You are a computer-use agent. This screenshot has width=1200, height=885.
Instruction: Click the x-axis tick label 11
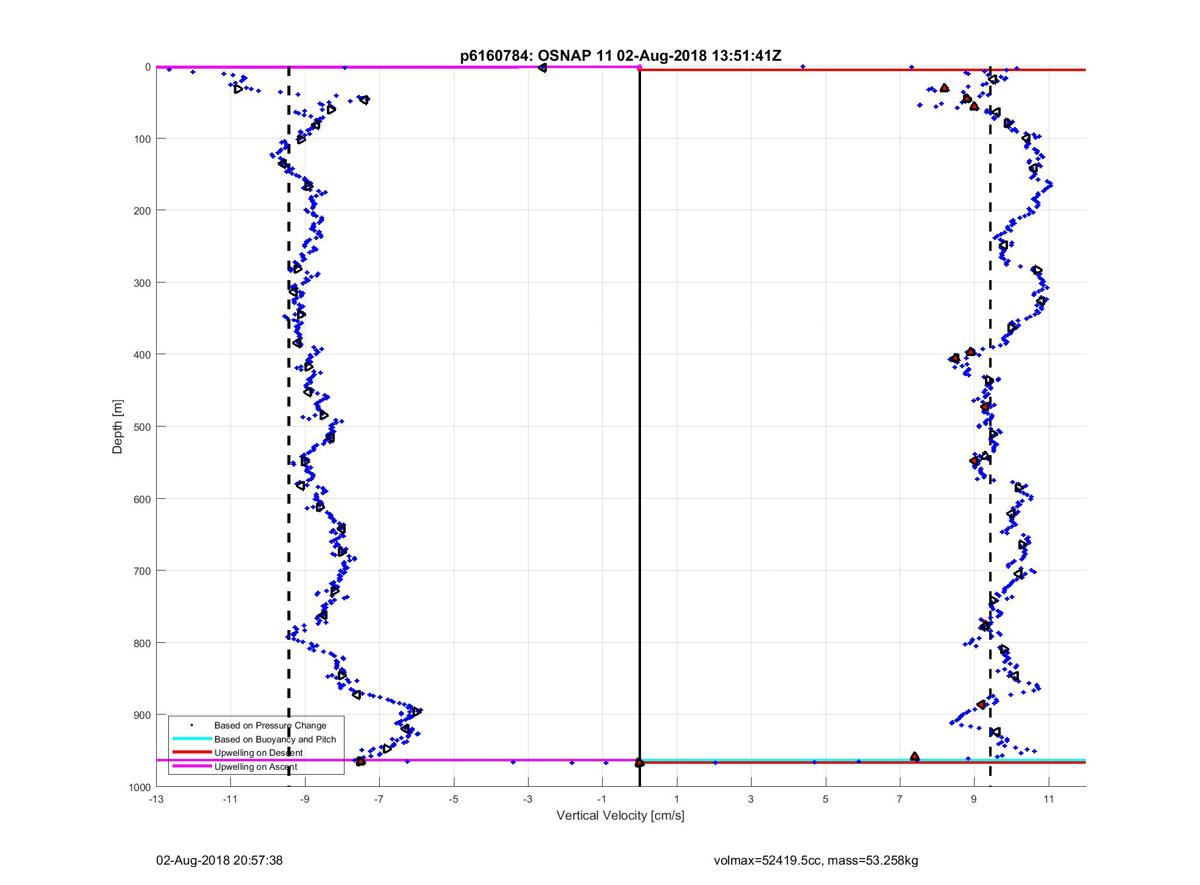point(1049,799)
